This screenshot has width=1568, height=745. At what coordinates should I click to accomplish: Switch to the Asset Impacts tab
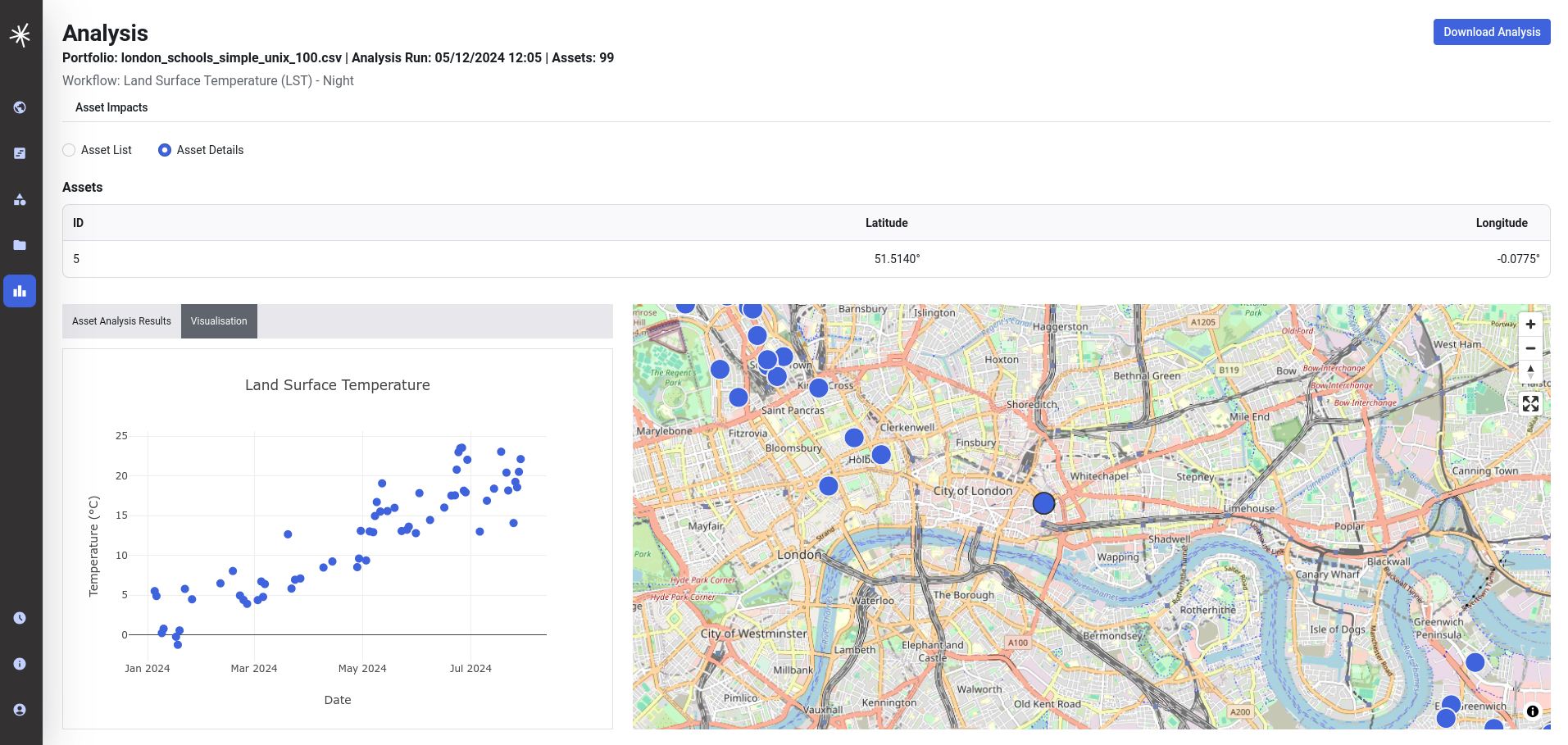[111, 107]
